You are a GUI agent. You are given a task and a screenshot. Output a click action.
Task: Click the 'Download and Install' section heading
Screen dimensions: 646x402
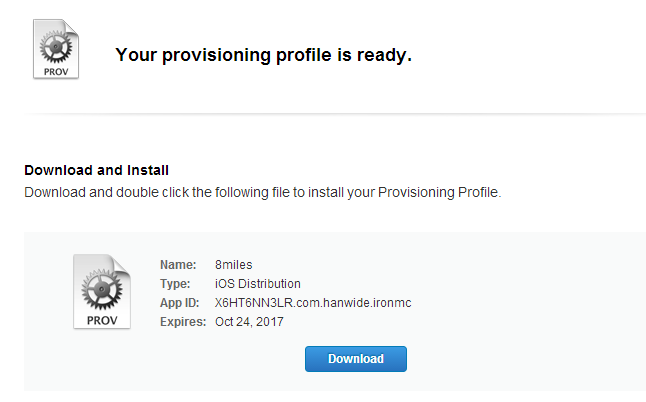96,170
